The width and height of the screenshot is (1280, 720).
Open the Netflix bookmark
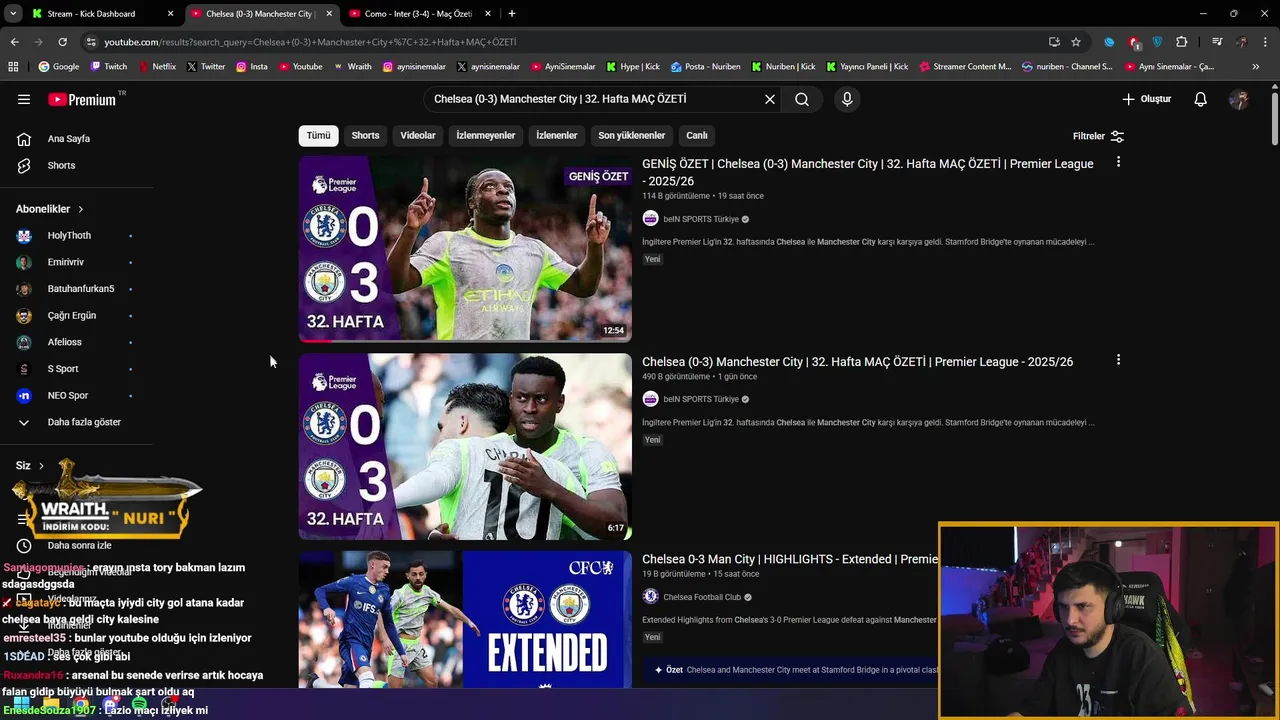point(156,67)
